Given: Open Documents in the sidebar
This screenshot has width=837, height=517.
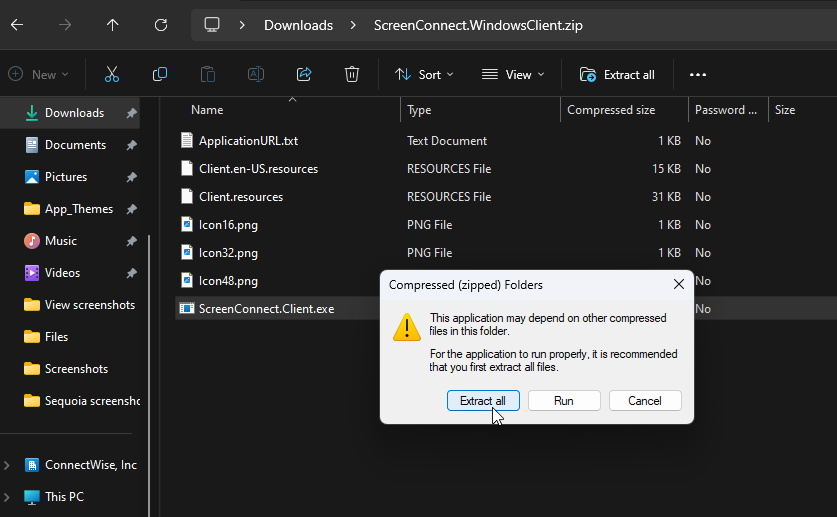Looking at the screenshot, I should coord(75,145).
